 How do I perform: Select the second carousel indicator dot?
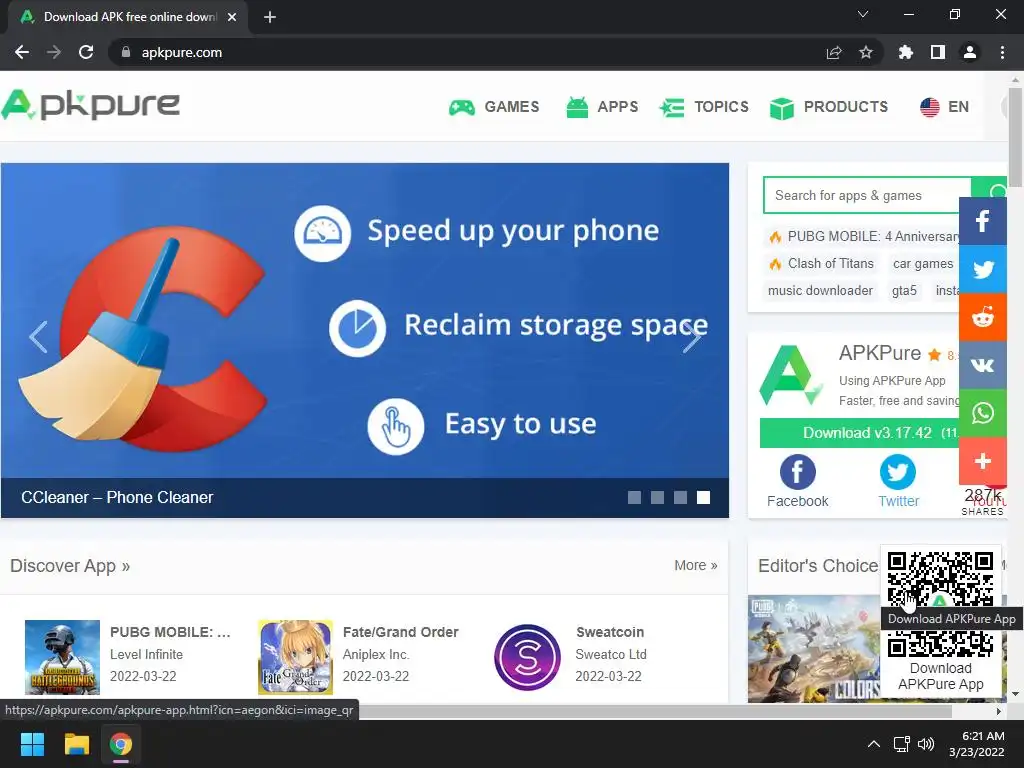pos(658,498)
